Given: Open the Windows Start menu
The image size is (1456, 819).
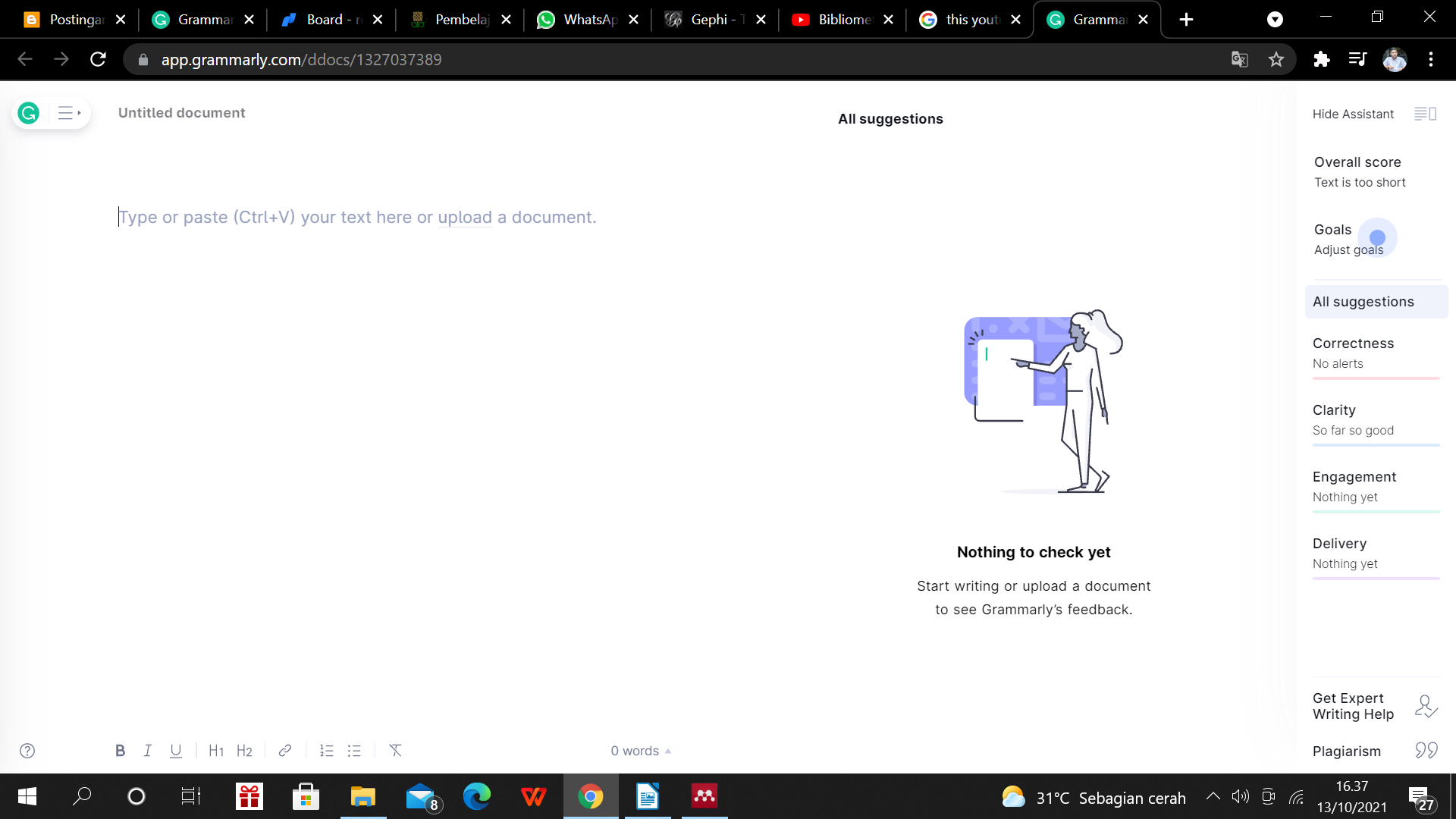Looking at the screenshot, I should pyautogui.click(x=27, y=796).
